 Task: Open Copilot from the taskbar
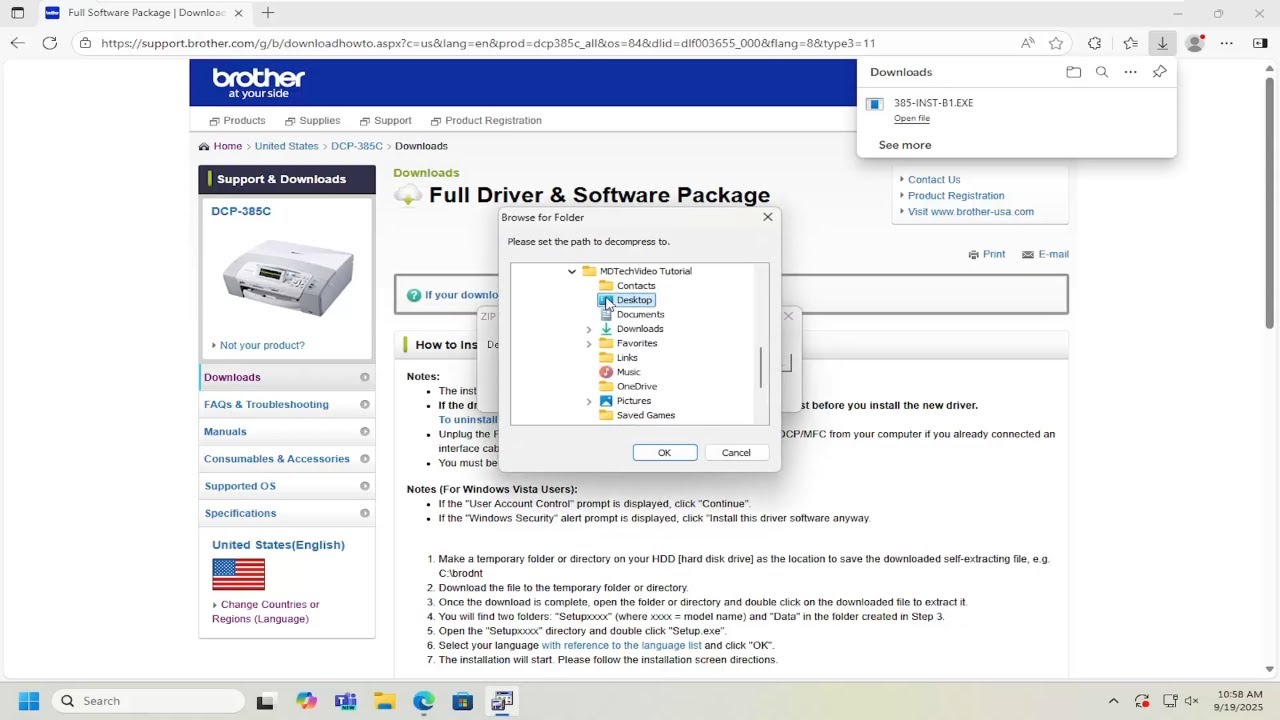[306, 701]
